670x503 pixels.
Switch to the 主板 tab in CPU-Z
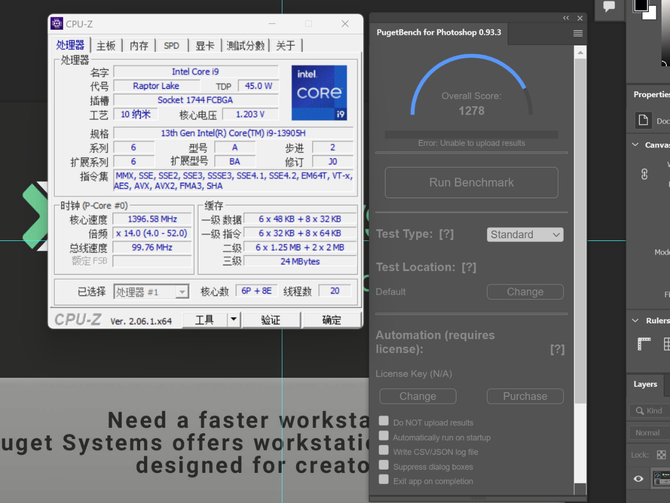(x=106, y=46)
